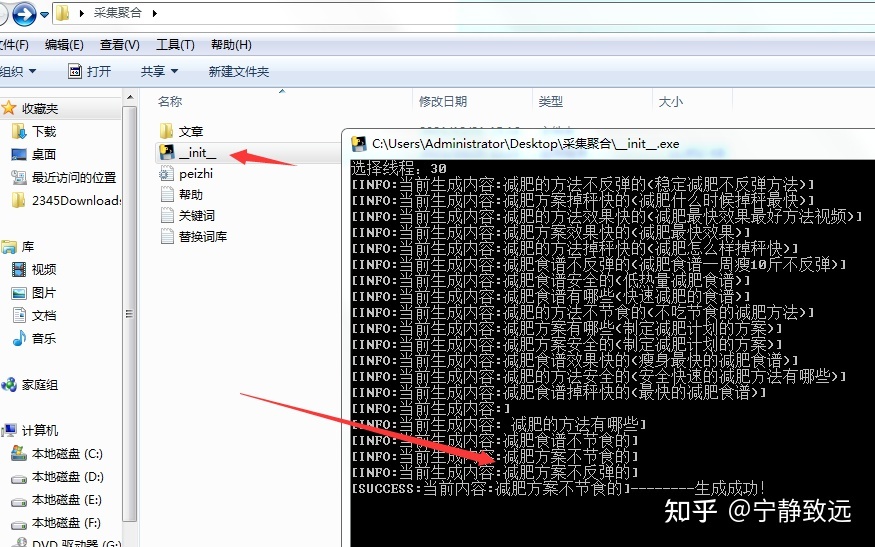The width and height of the screenshot is (875, 547).
Task: Open 本地磁盘 (D:) drive
Action: pos(57,477)
